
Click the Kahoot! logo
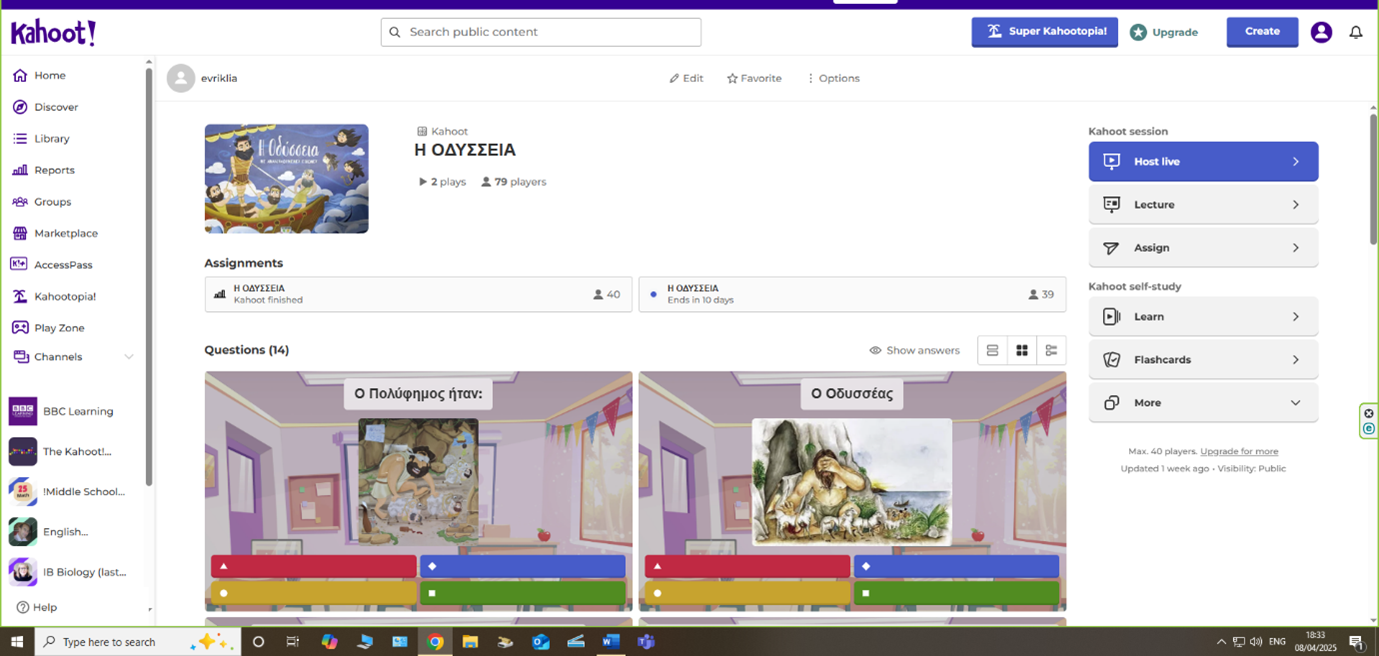tap(53, 32)
